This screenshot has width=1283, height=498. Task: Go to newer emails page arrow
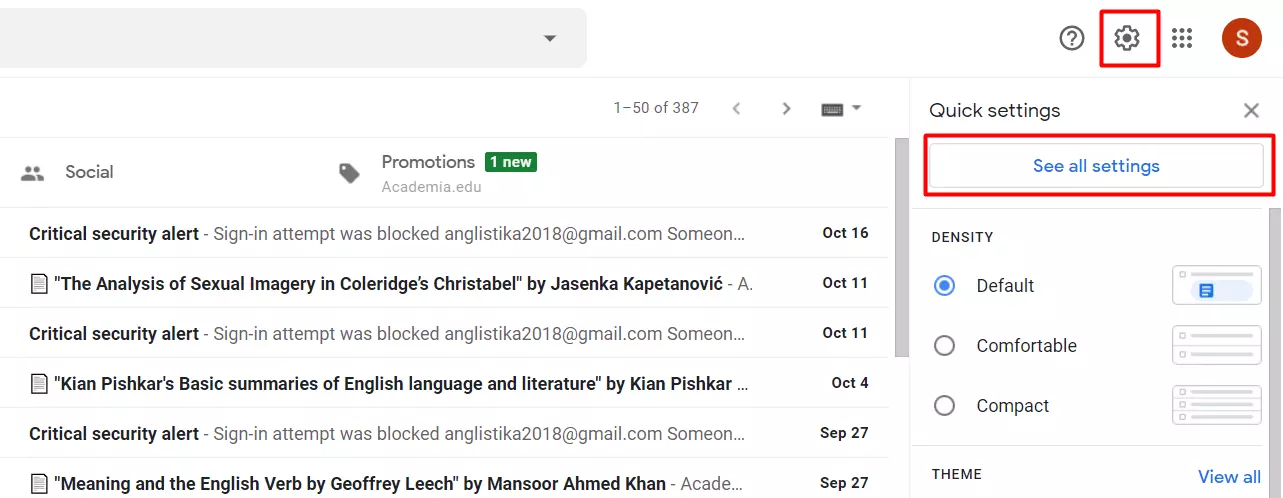pos(737,108)
